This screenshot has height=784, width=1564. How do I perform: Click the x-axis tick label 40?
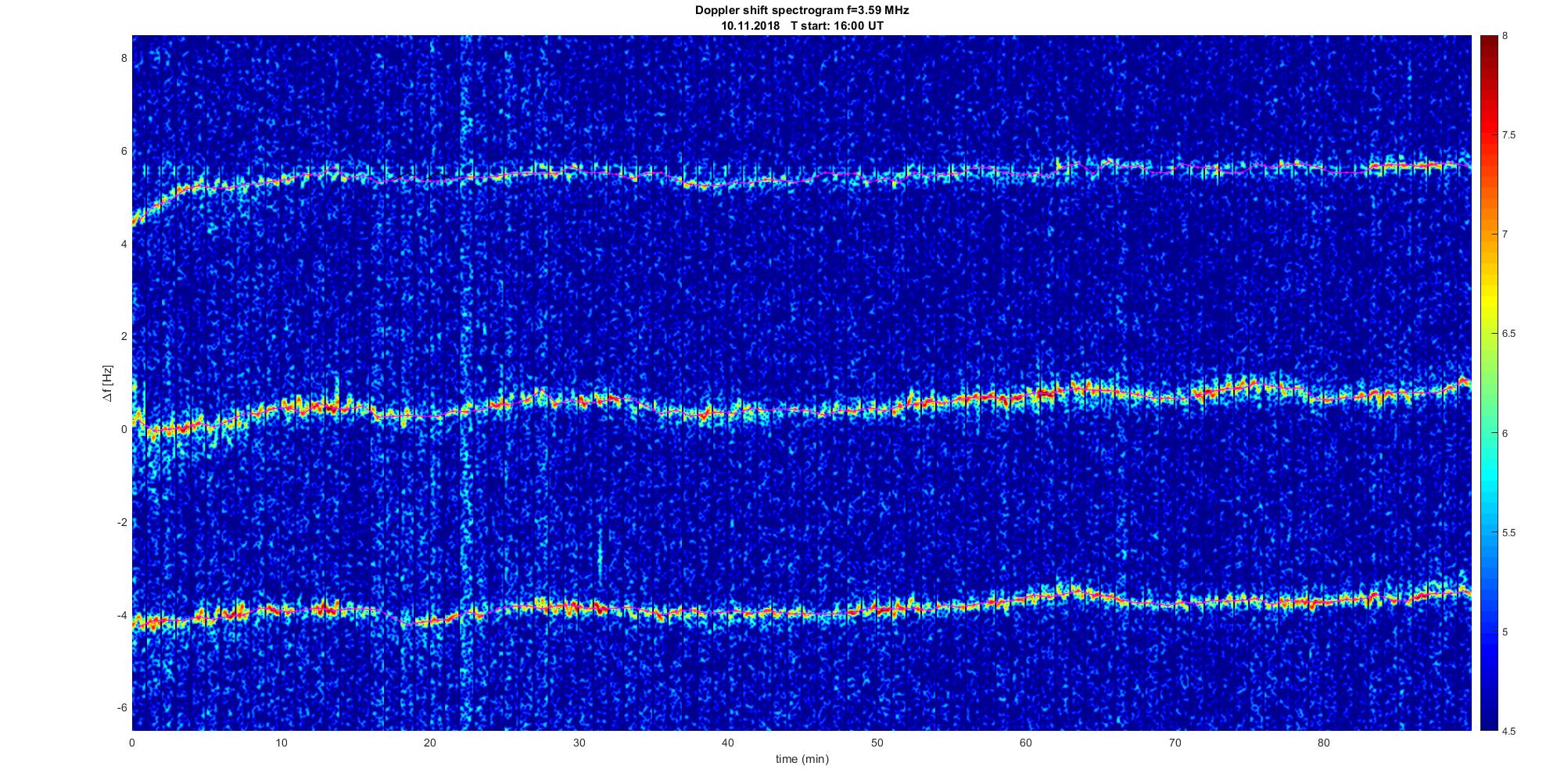point(728,743)
